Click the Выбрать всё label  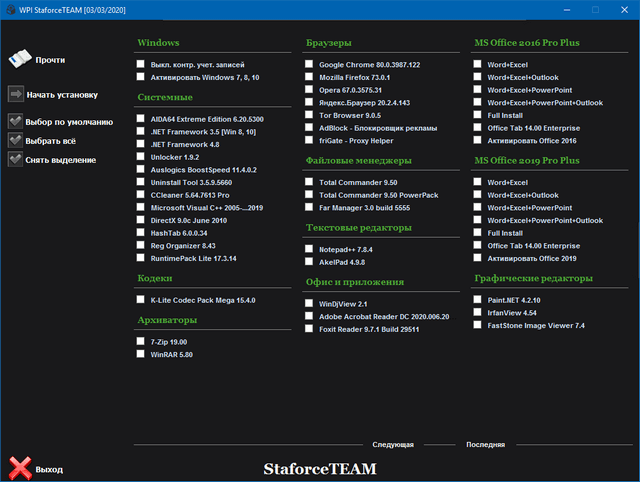[x=51, y=141]
